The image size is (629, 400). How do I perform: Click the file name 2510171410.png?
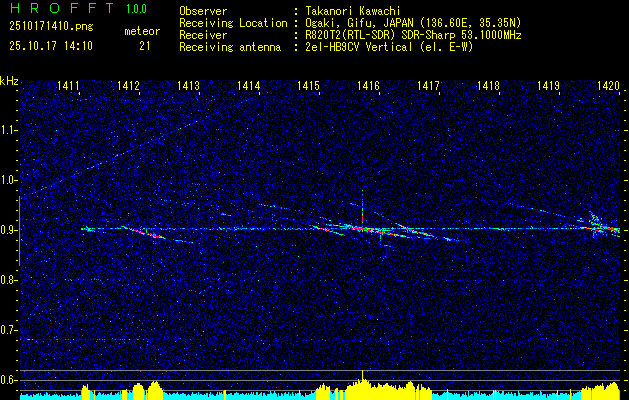[51, 27]
